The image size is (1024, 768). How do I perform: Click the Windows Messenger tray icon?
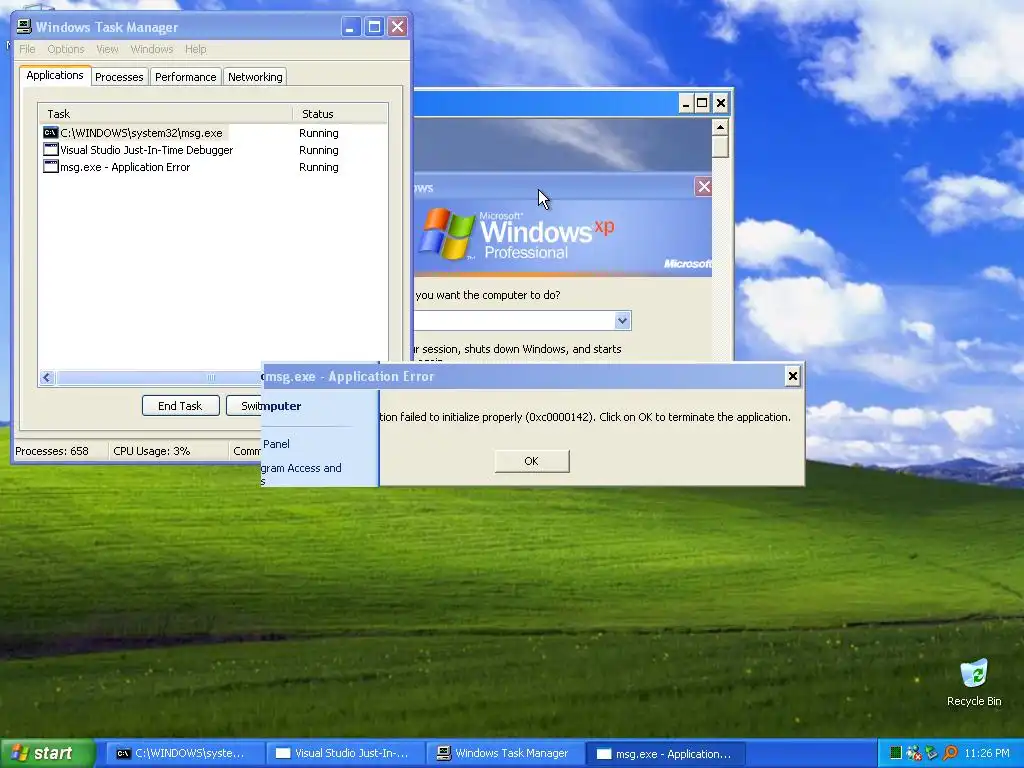tap(914, 753)
